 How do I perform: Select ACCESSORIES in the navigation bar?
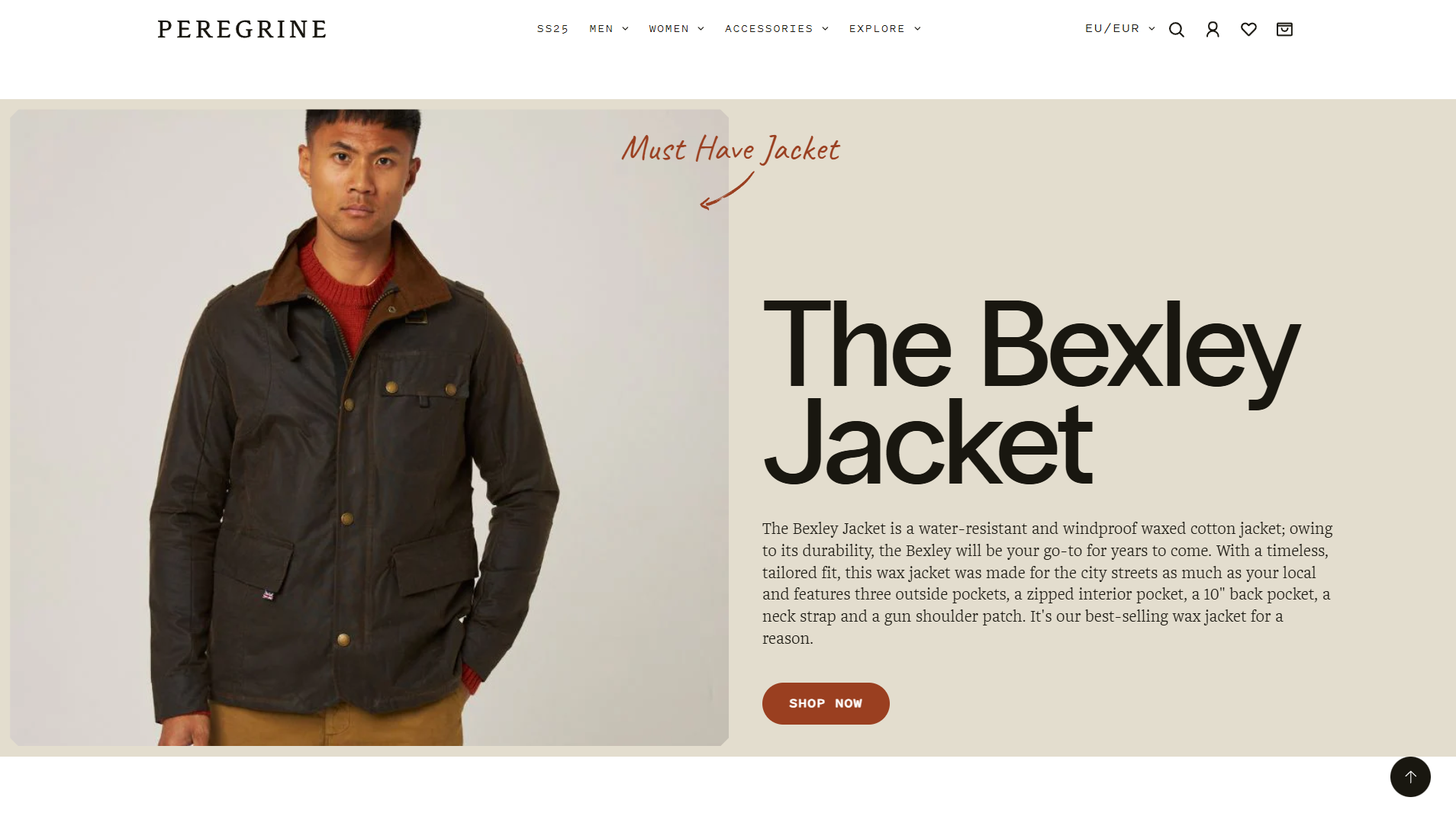(769, 29)
